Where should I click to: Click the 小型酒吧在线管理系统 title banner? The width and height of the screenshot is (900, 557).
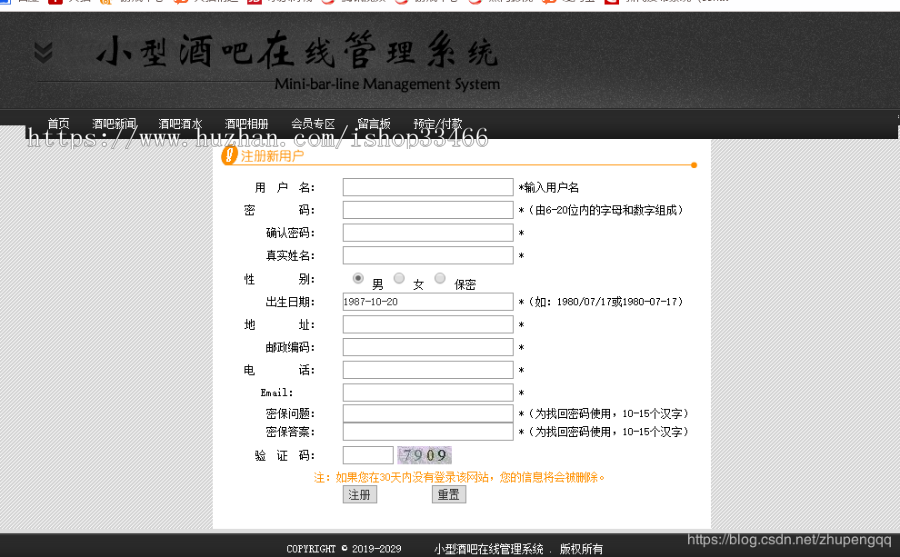point(297,50)
